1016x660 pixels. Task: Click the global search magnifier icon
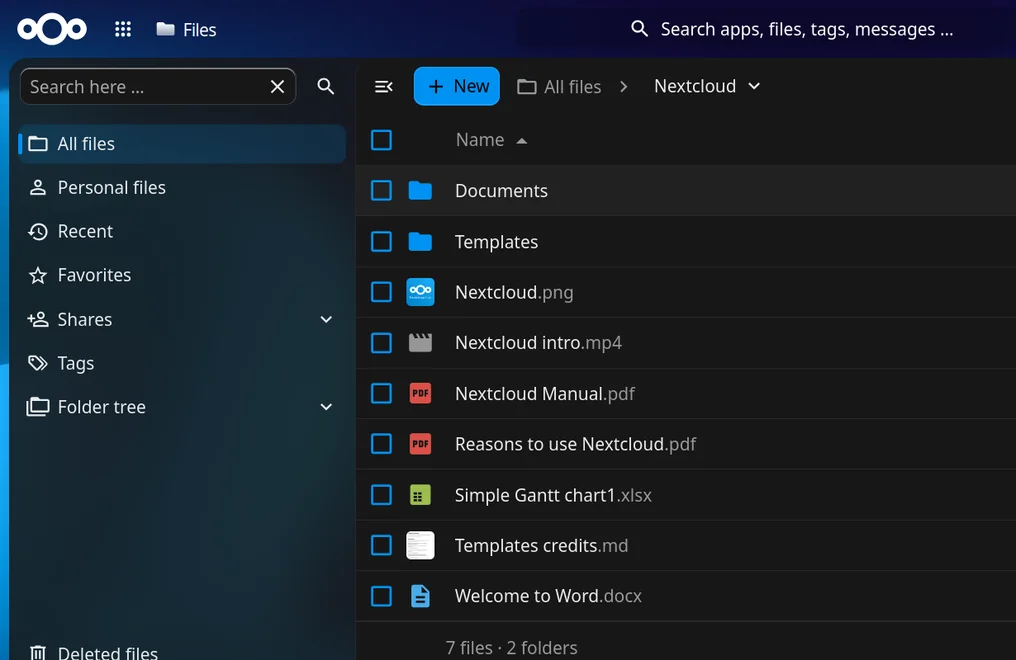click(x=639, y=28)
